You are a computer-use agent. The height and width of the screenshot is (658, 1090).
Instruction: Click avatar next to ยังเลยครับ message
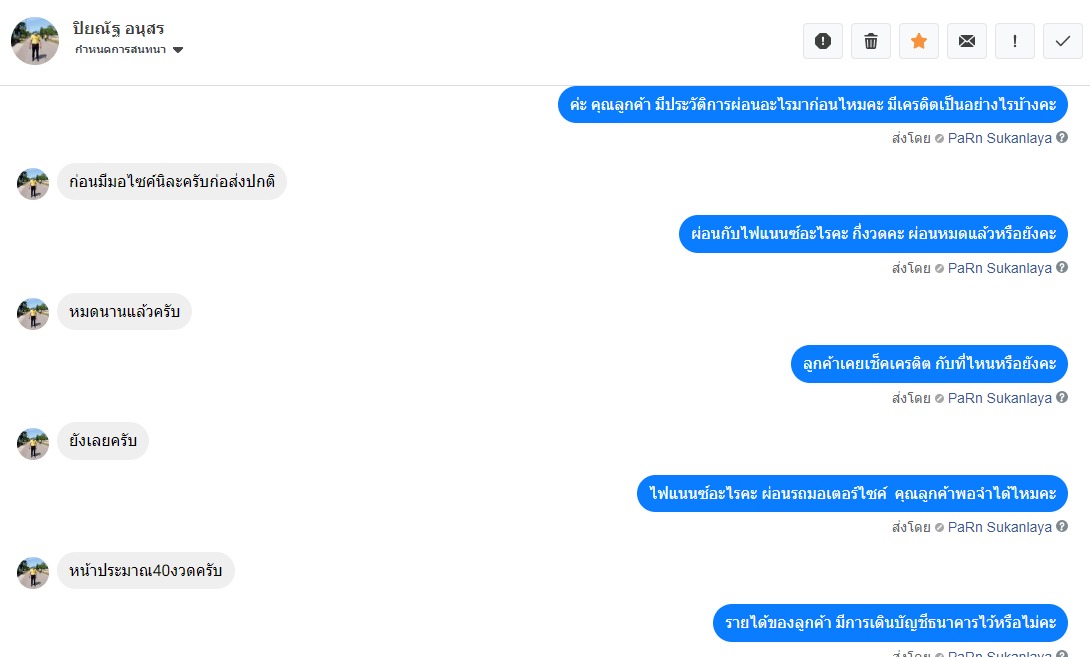point(33,444)
